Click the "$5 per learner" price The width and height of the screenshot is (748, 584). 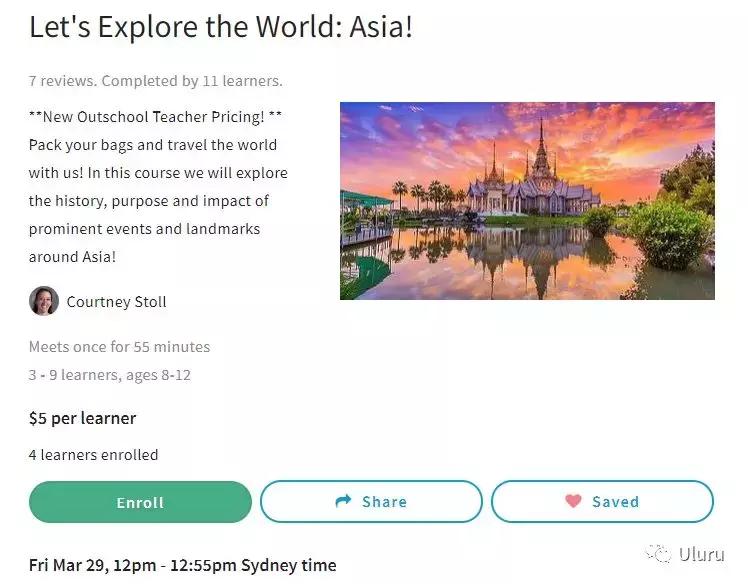82,418
